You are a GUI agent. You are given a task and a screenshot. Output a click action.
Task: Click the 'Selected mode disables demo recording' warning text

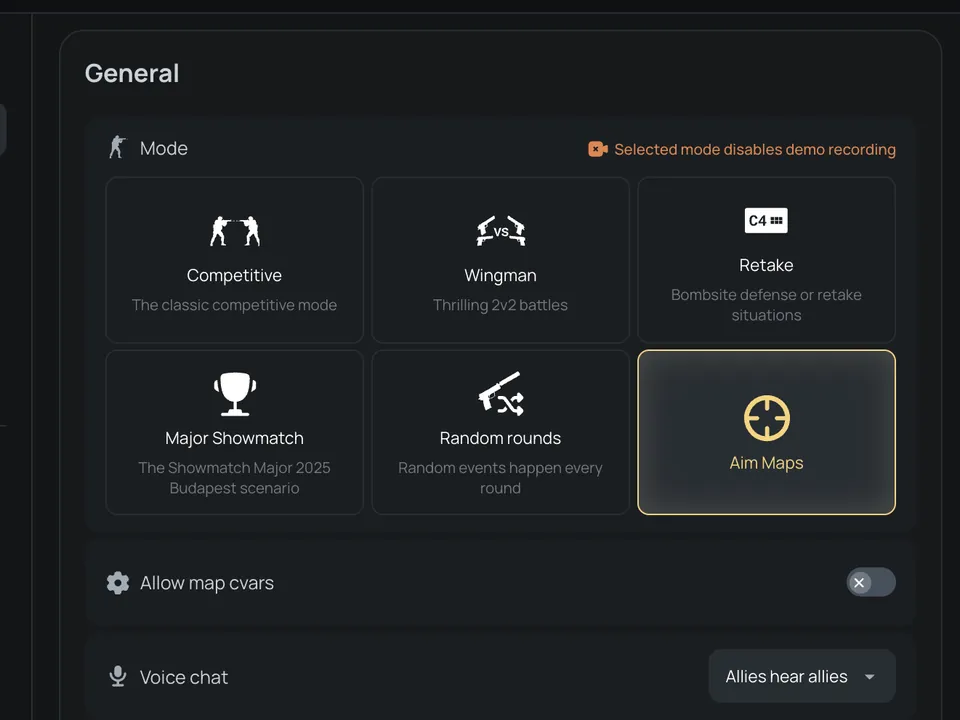[755, 149]
